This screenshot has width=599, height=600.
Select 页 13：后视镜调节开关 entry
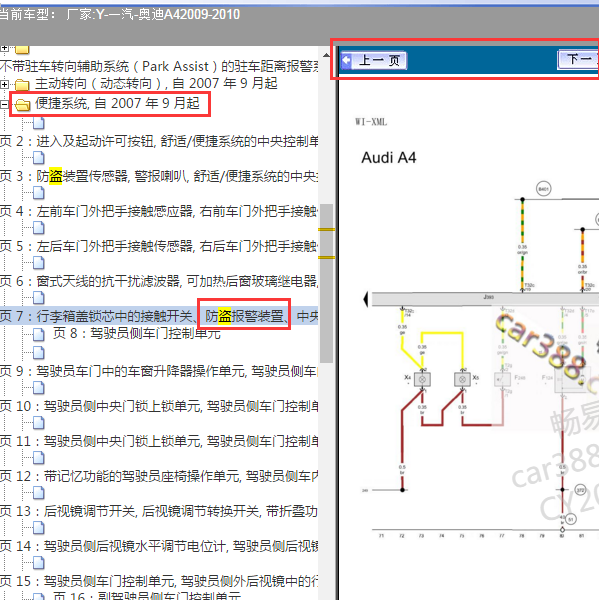click(x=159, y=511)
